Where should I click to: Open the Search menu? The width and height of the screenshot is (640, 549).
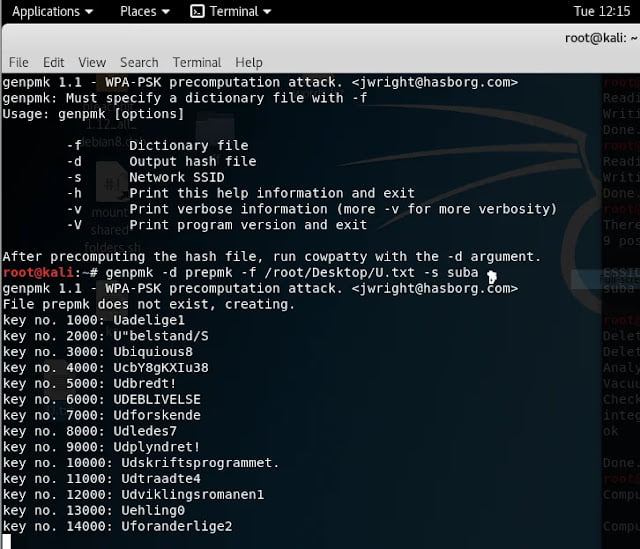pos(139,62)
